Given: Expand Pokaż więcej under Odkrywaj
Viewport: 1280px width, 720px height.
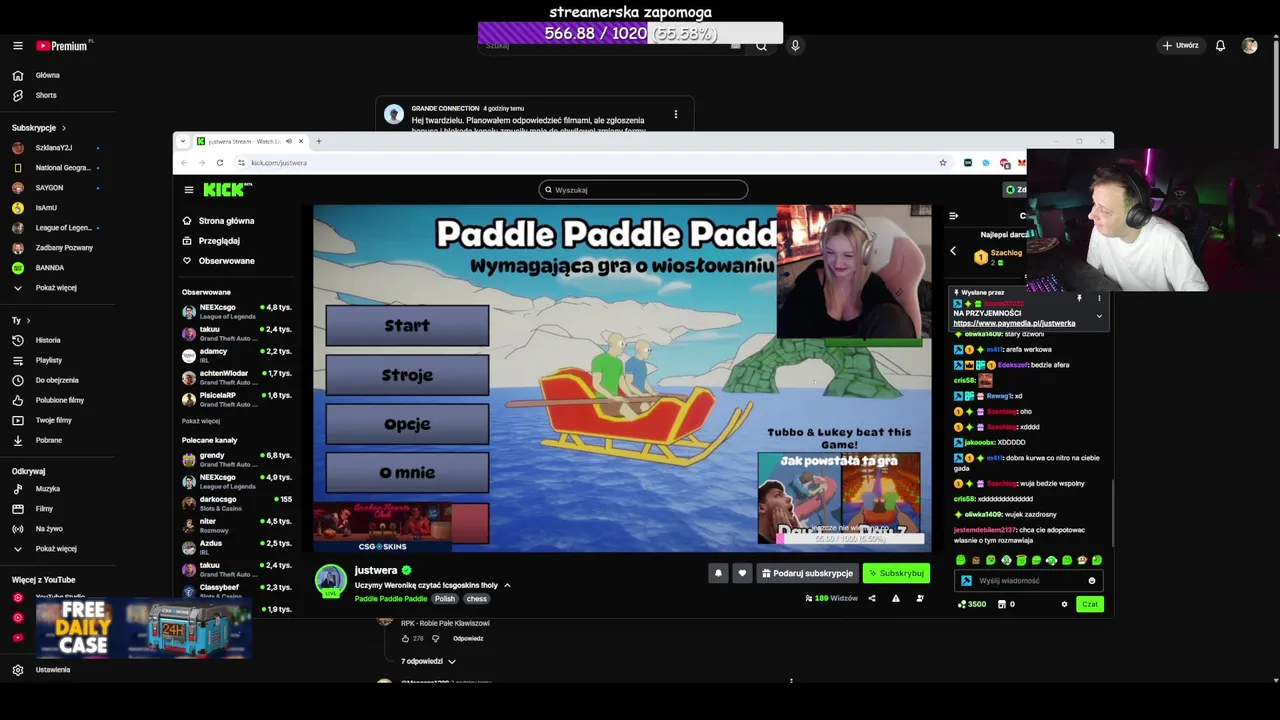Looking at the screenshot, I should (46, 549).
